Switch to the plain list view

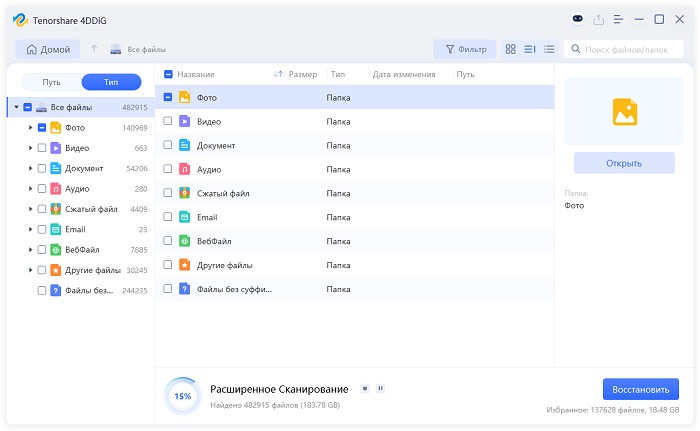click(x=548, y=49)
